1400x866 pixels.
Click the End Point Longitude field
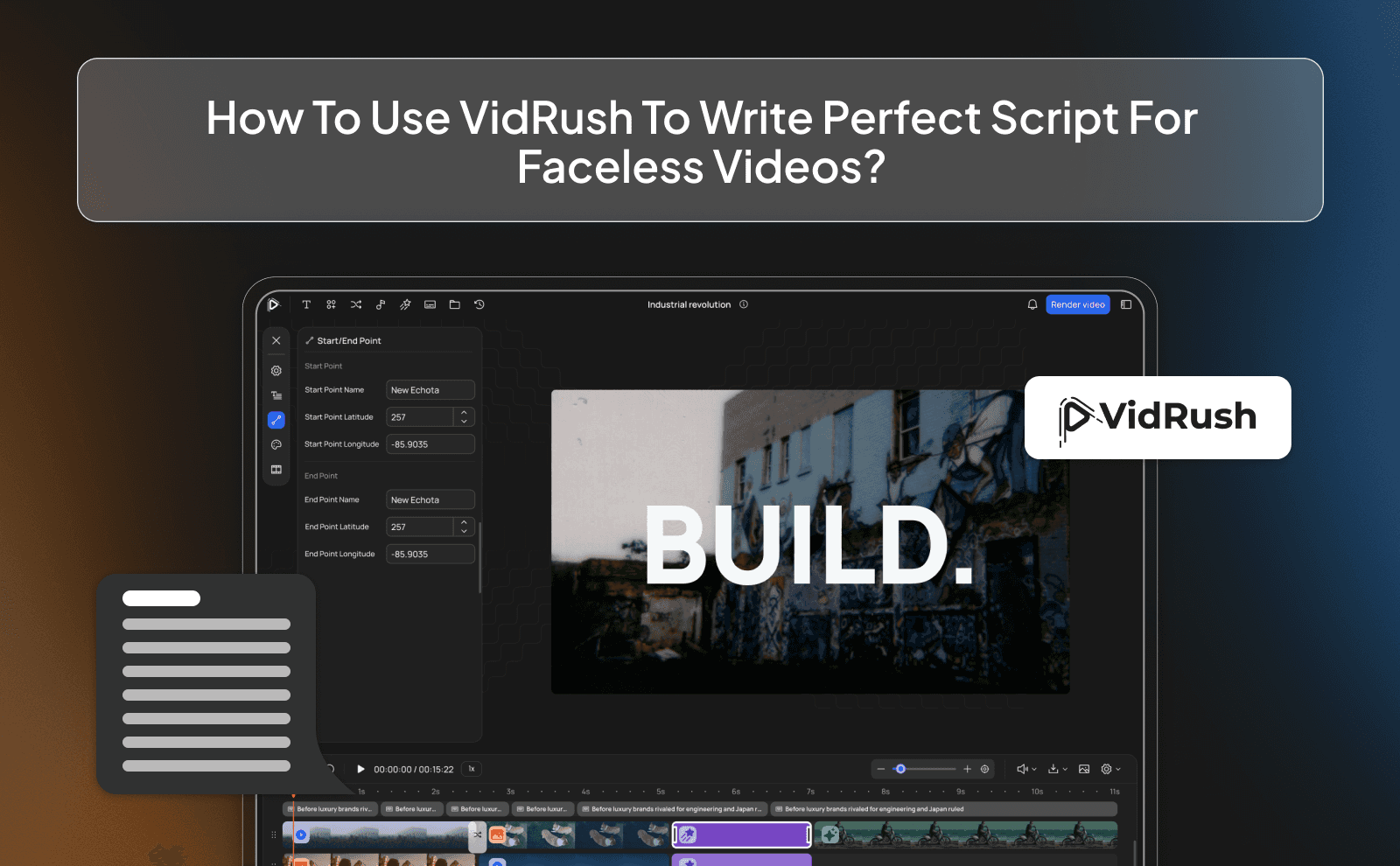[x=430, y=554]
